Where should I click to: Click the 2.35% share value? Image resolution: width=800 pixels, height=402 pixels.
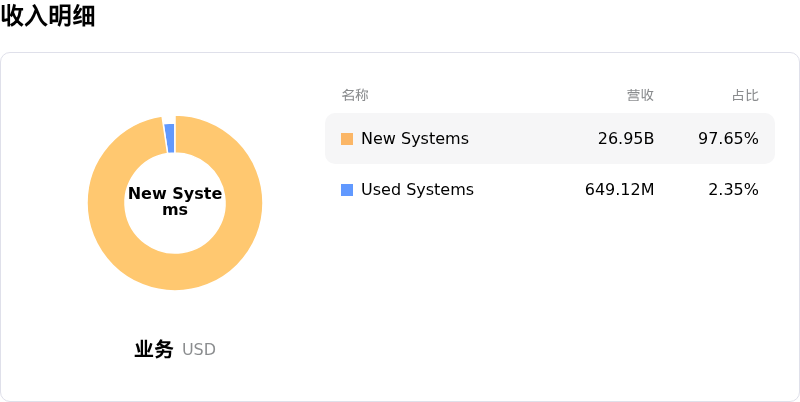pos(733,190)
